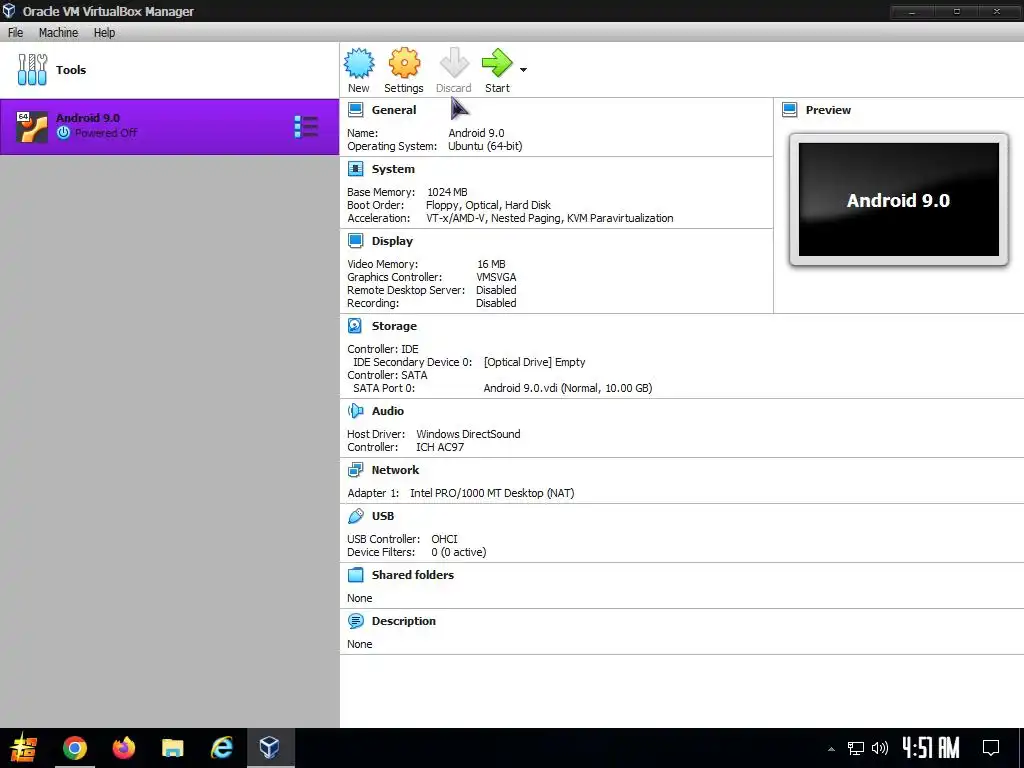Click the VirtualBox window title bar icon
The height and width of the screenshot is (768, 1024).
tap(9, 10)
